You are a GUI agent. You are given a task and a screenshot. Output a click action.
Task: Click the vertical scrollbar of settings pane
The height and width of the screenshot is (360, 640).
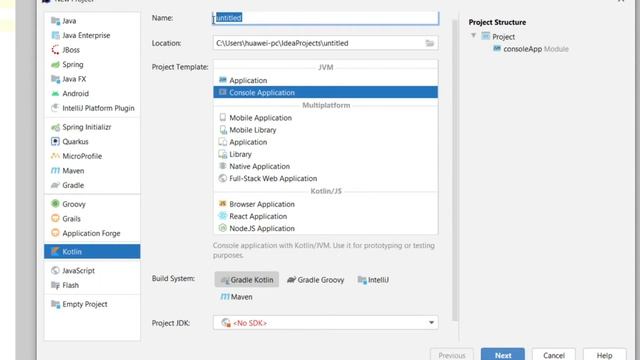coord(455,171)
